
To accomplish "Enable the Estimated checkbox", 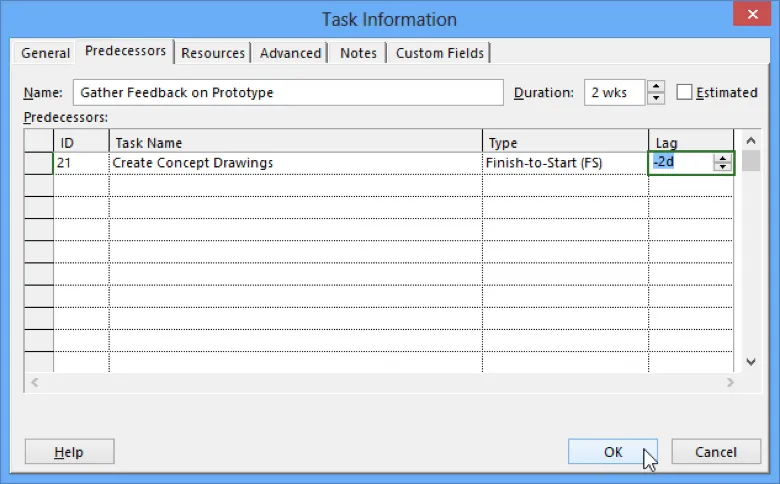I will (685, 93).
